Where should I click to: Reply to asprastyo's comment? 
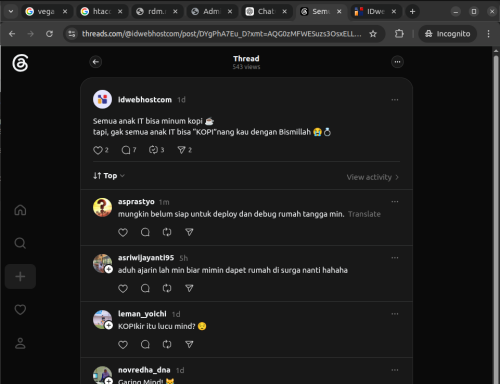(x=145, y=232)
